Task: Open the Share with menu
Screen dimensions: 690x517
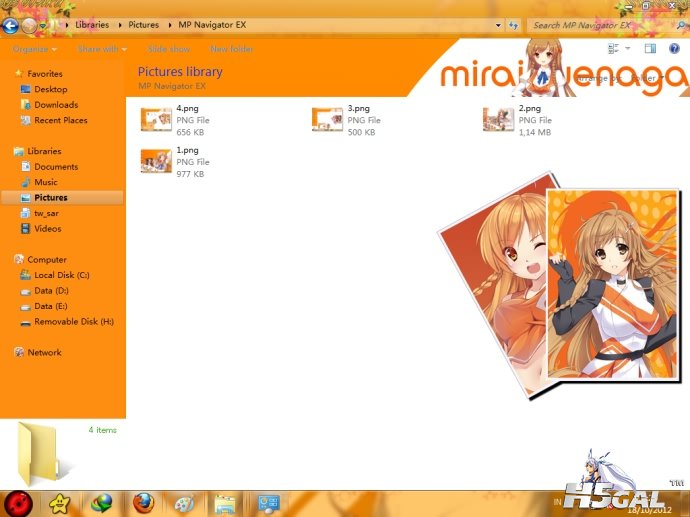Action: 100,48
